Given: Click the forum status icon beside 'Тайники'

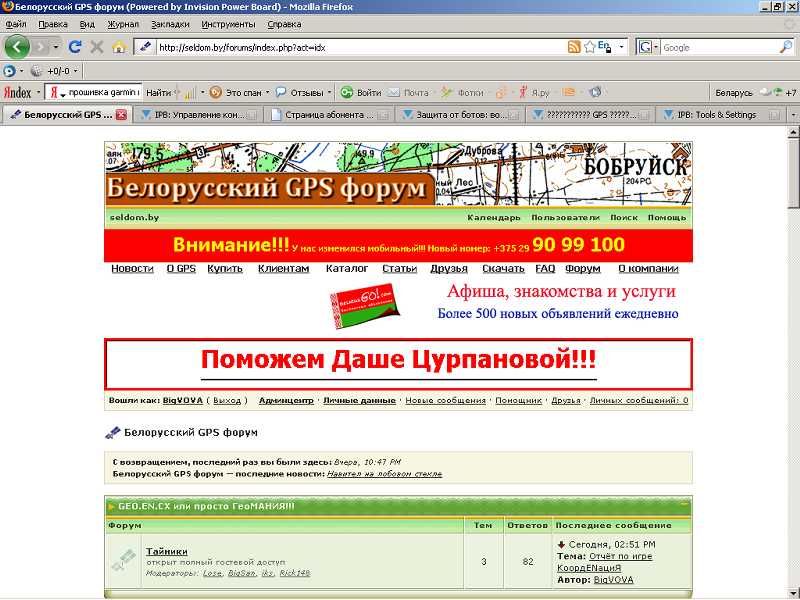Looking at the screenshot, I should click(x=124, y=560).
